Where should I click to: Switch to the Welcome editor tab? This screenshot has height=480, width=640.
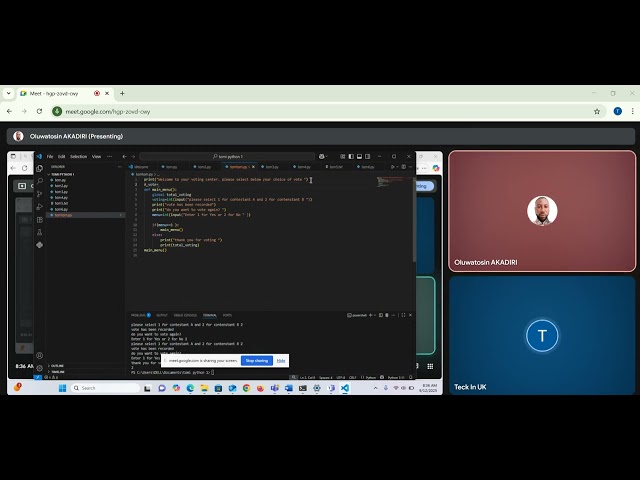[x=139, y=167]
